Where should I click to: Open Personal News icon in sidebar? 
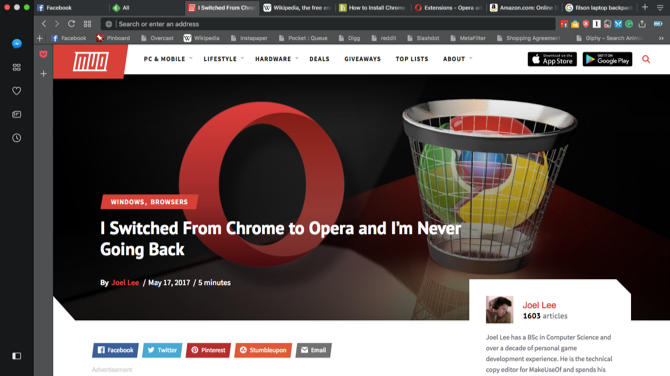tap(17, 114)
